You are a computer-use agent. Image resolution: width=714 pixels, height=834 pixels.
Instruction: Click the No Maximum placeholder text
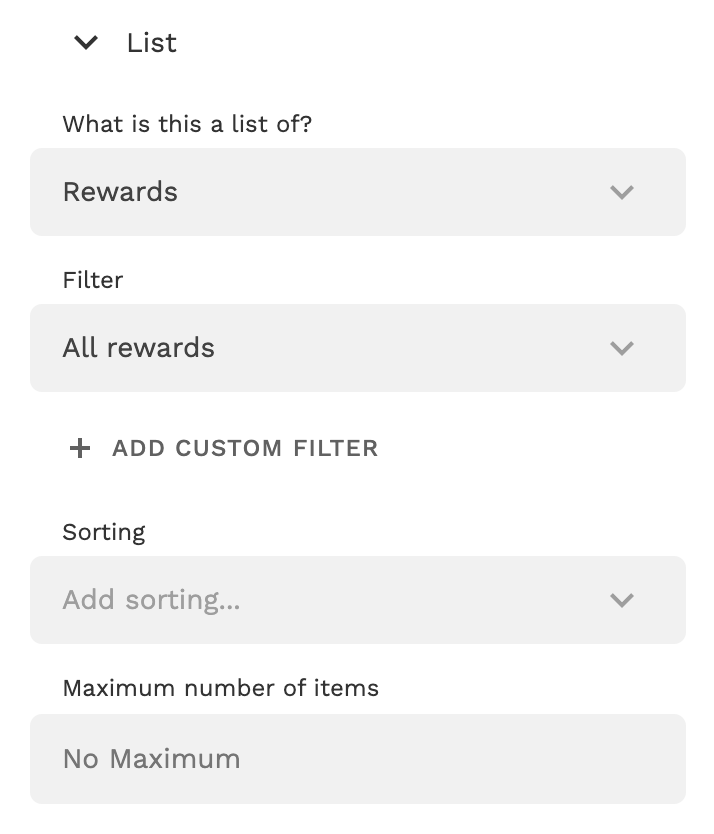(151, 759)
